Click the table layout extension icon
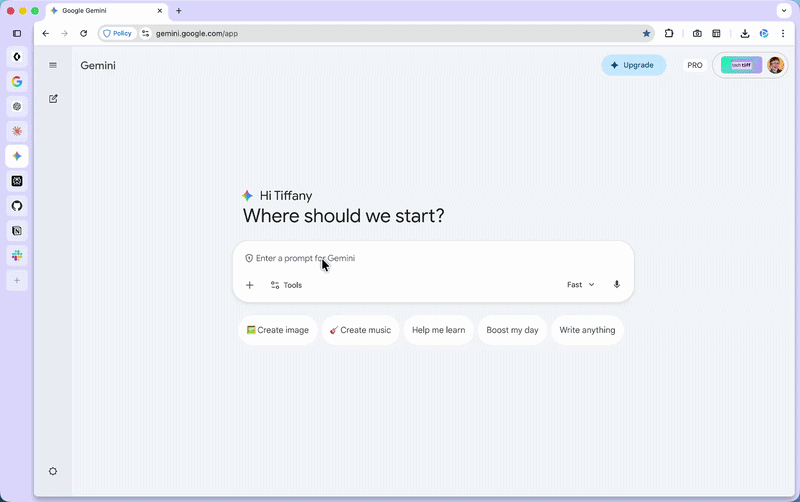The height and width of the screenshot is (502, 800). click(716, 34)
